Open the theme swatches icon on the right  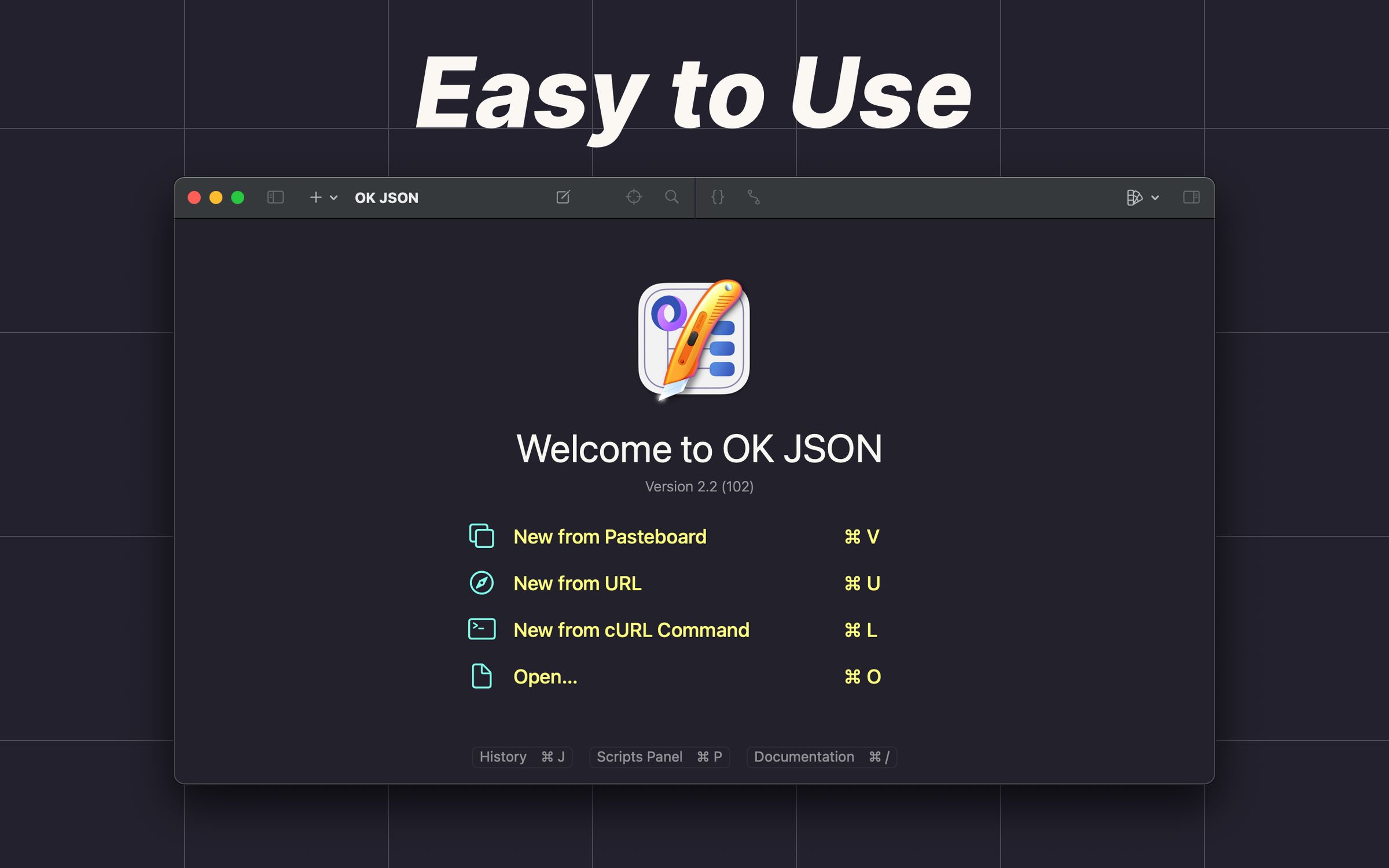1134,197
